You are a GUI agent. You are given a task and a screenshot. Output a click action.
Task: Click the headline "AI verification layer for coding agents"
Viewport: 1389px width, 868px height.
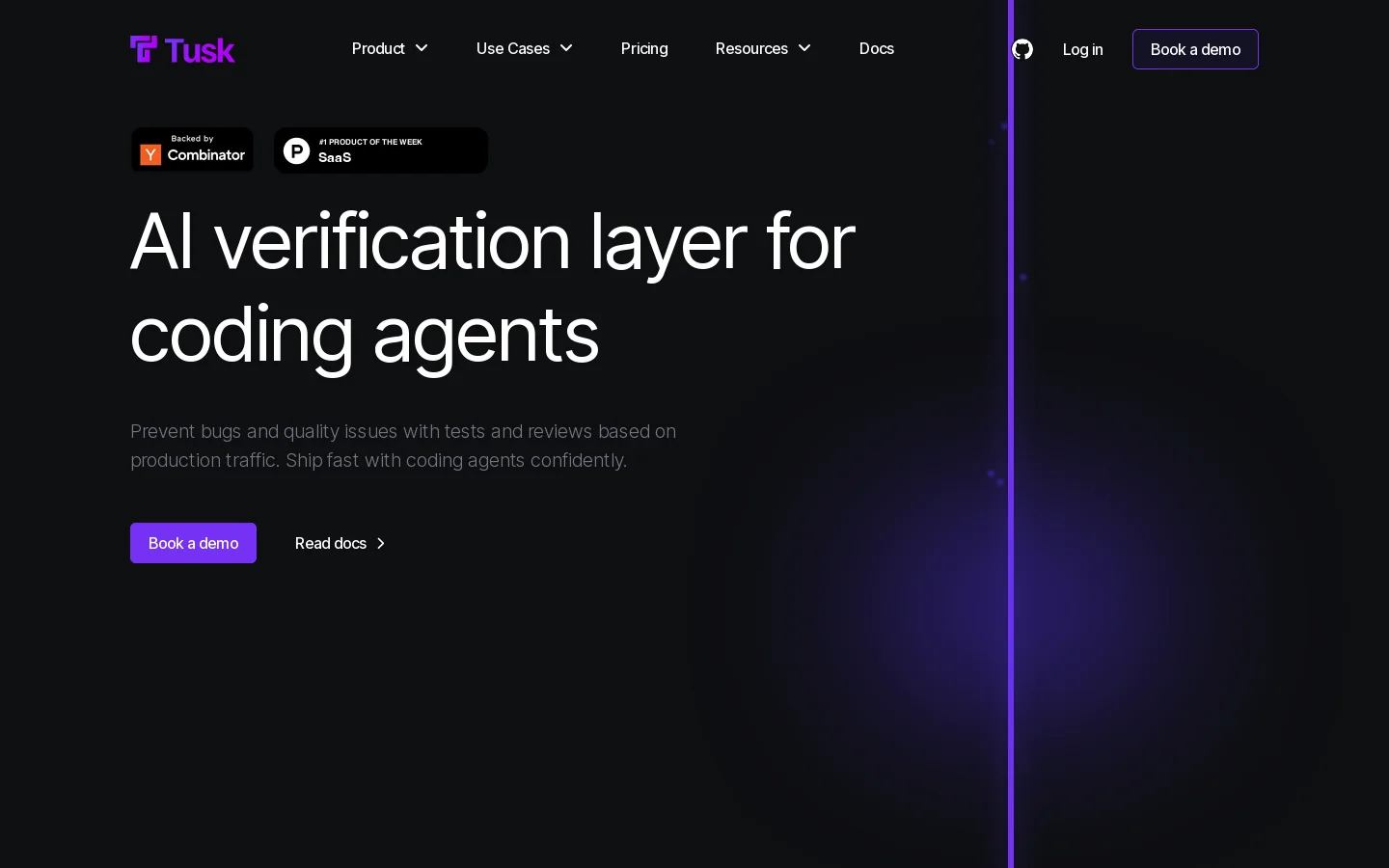(x=492, y=287)
